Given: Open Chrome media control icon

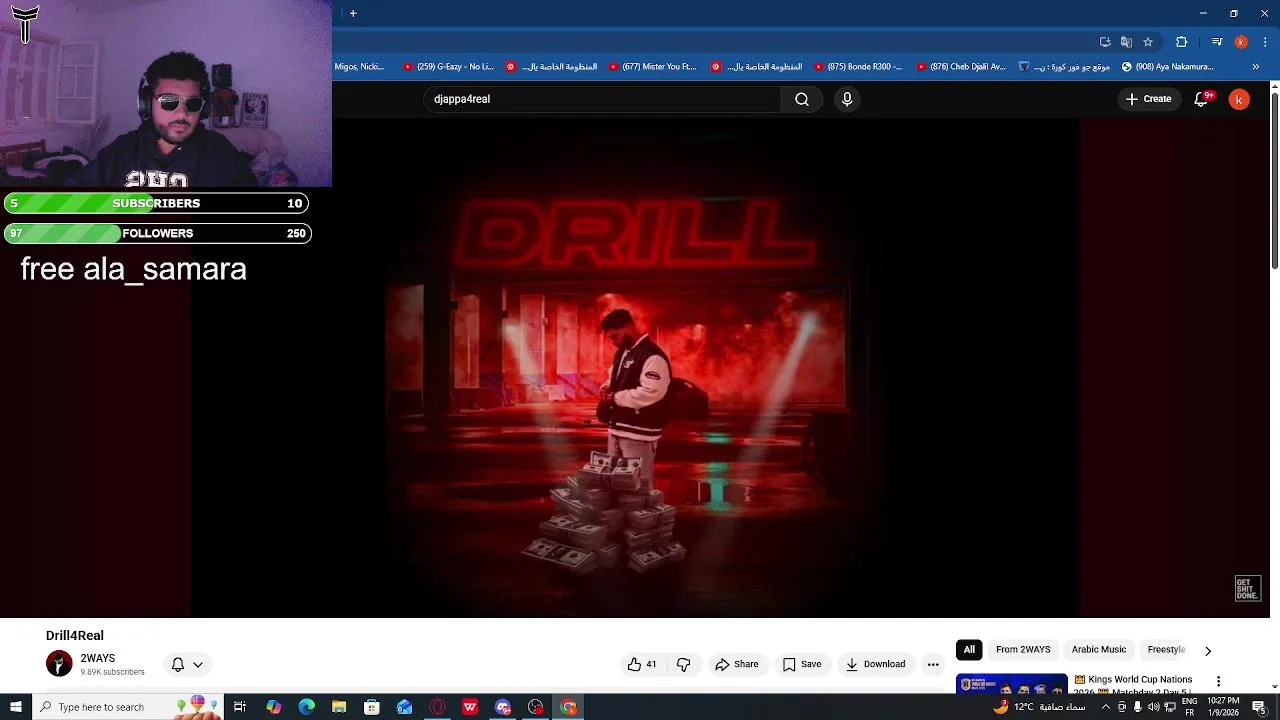Looking at the screenshot, I should tap(1217, 42).
